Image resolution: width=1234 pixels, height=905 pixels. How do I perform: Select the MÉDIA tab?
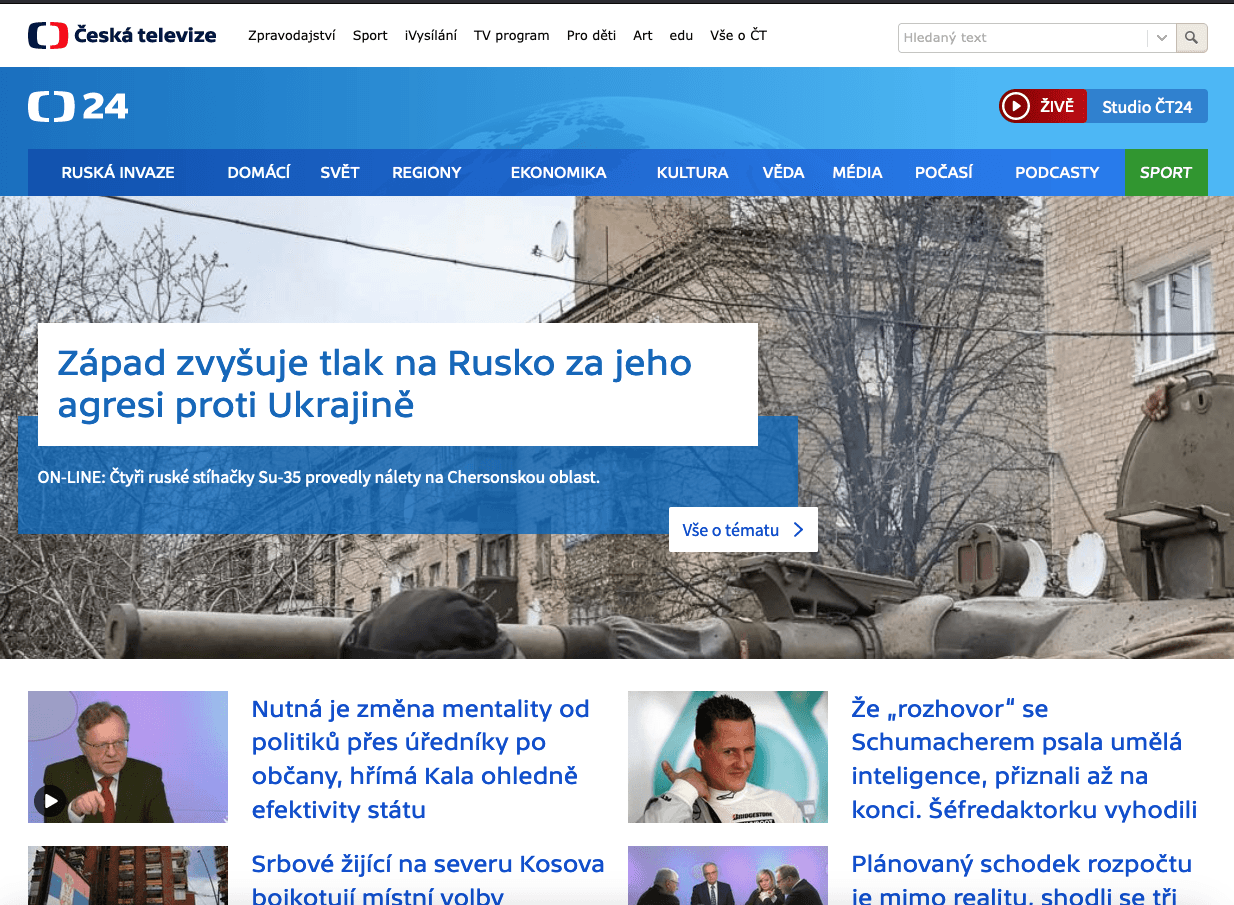[858, 172]
